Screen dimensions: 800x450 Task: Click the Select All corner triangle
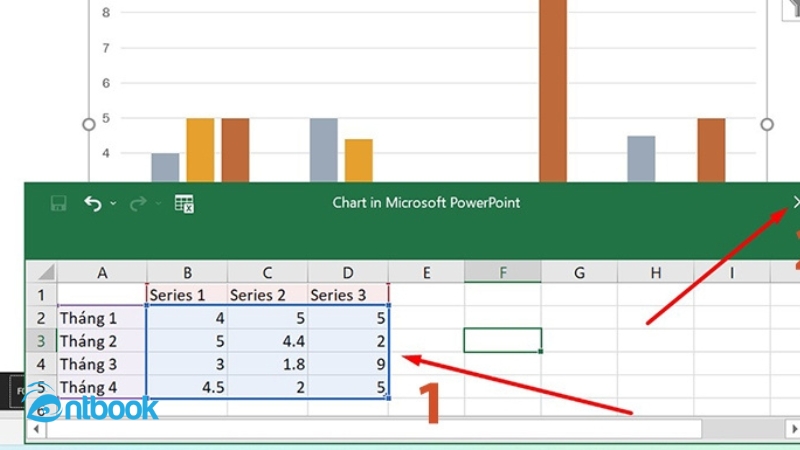[41, 272]
